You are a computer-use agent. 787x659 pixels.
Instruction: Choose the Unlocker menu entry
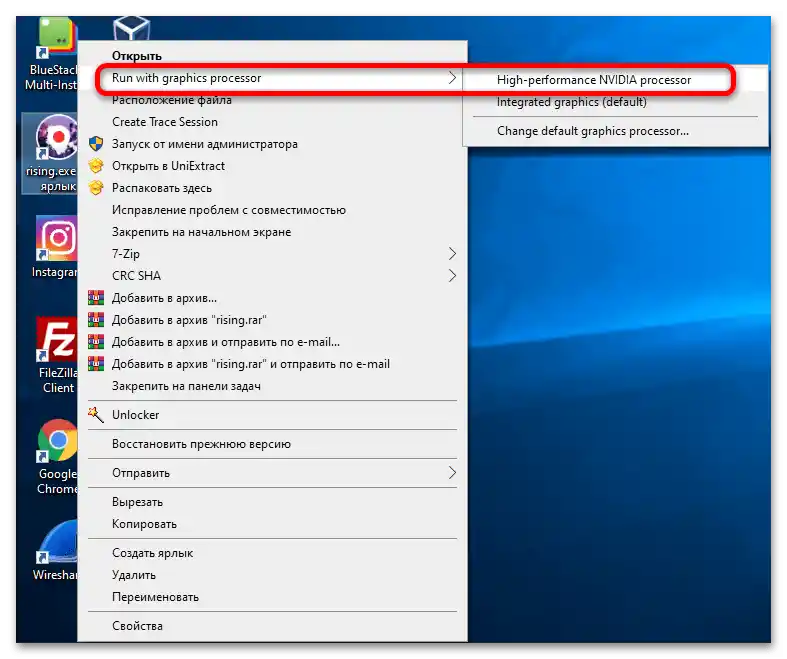(273, 415)
